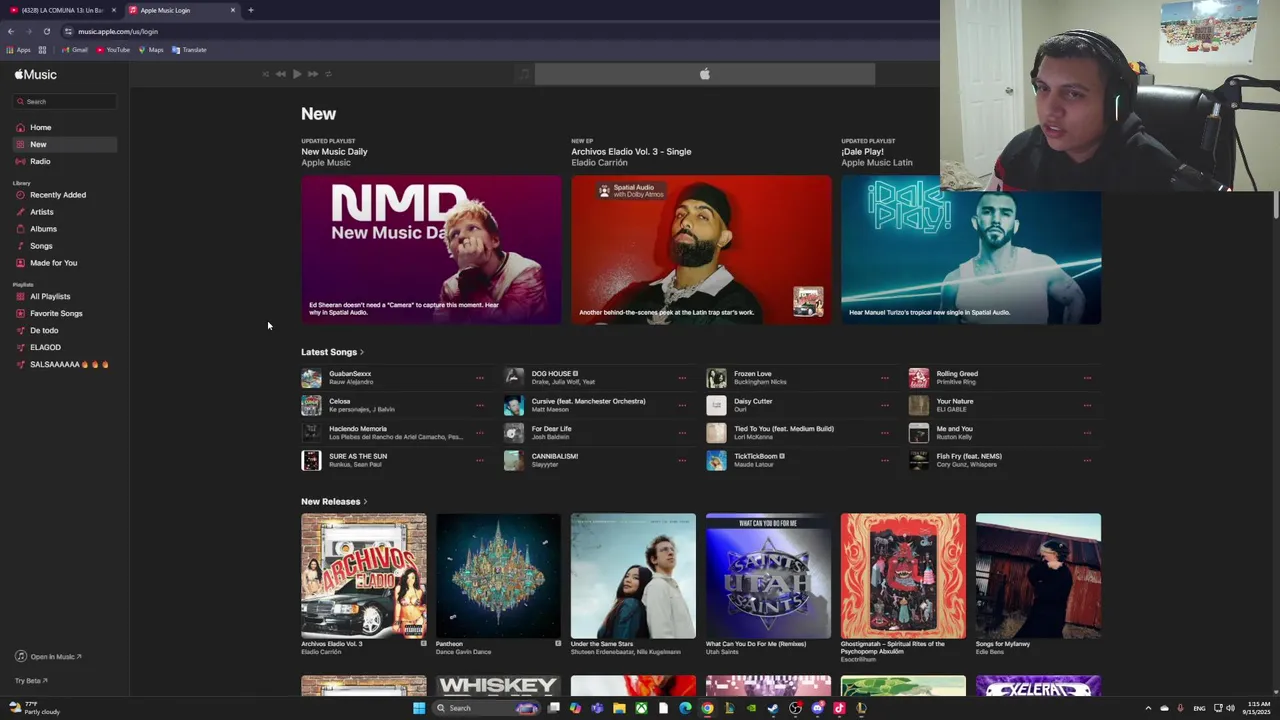1280x720 pixels.
Task: Open Xbox app from taskbar
Action: click(641, 708)
